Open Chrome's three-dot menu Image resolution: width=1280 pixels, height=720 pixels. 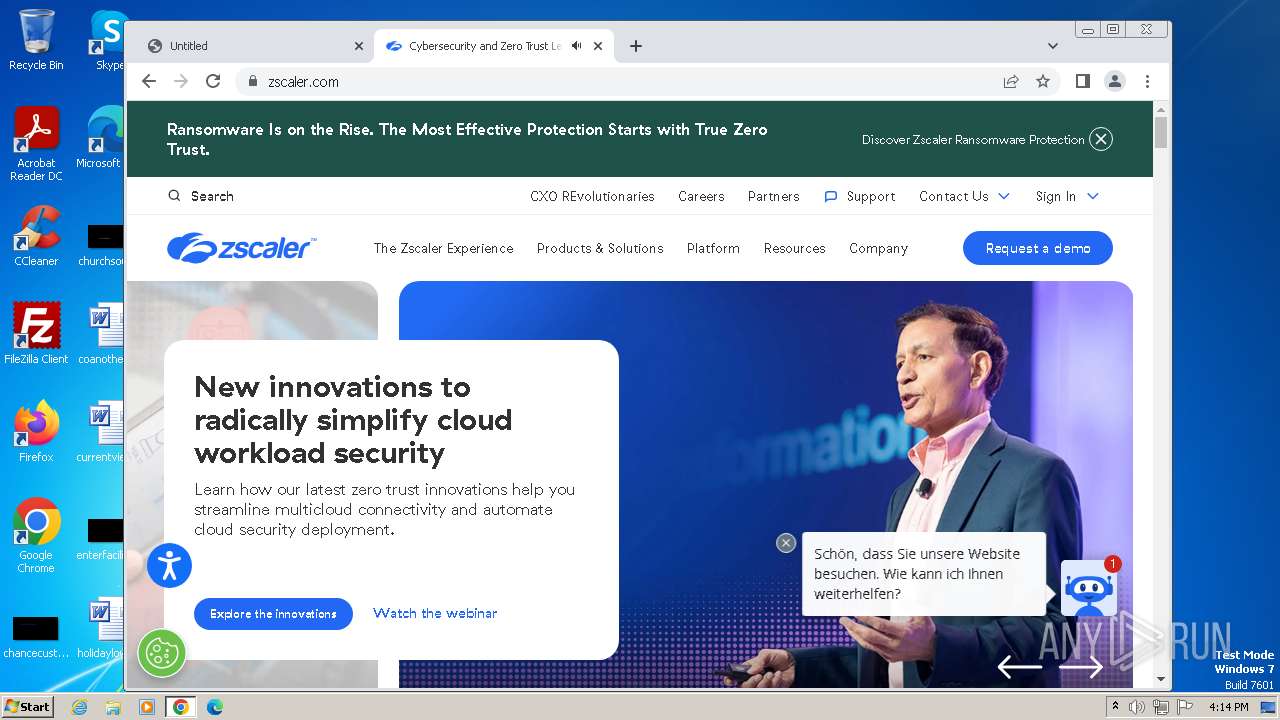[x=1147, y=81]
